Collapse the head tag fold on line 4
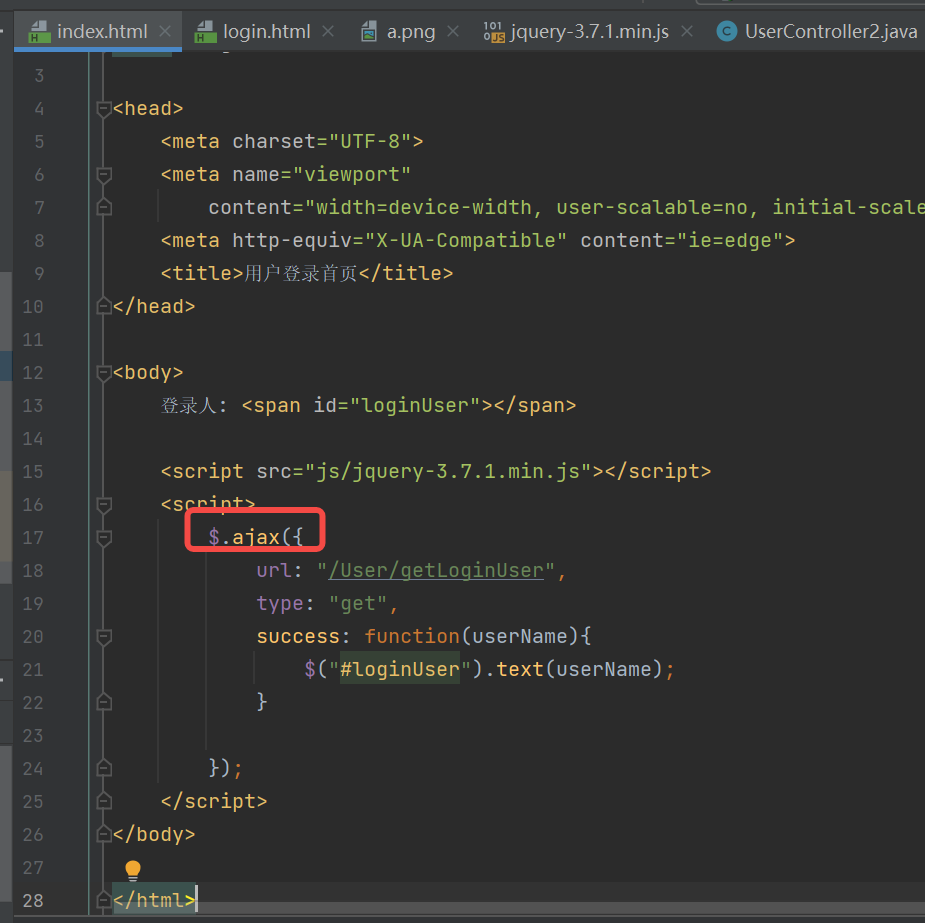 point(104,109)
